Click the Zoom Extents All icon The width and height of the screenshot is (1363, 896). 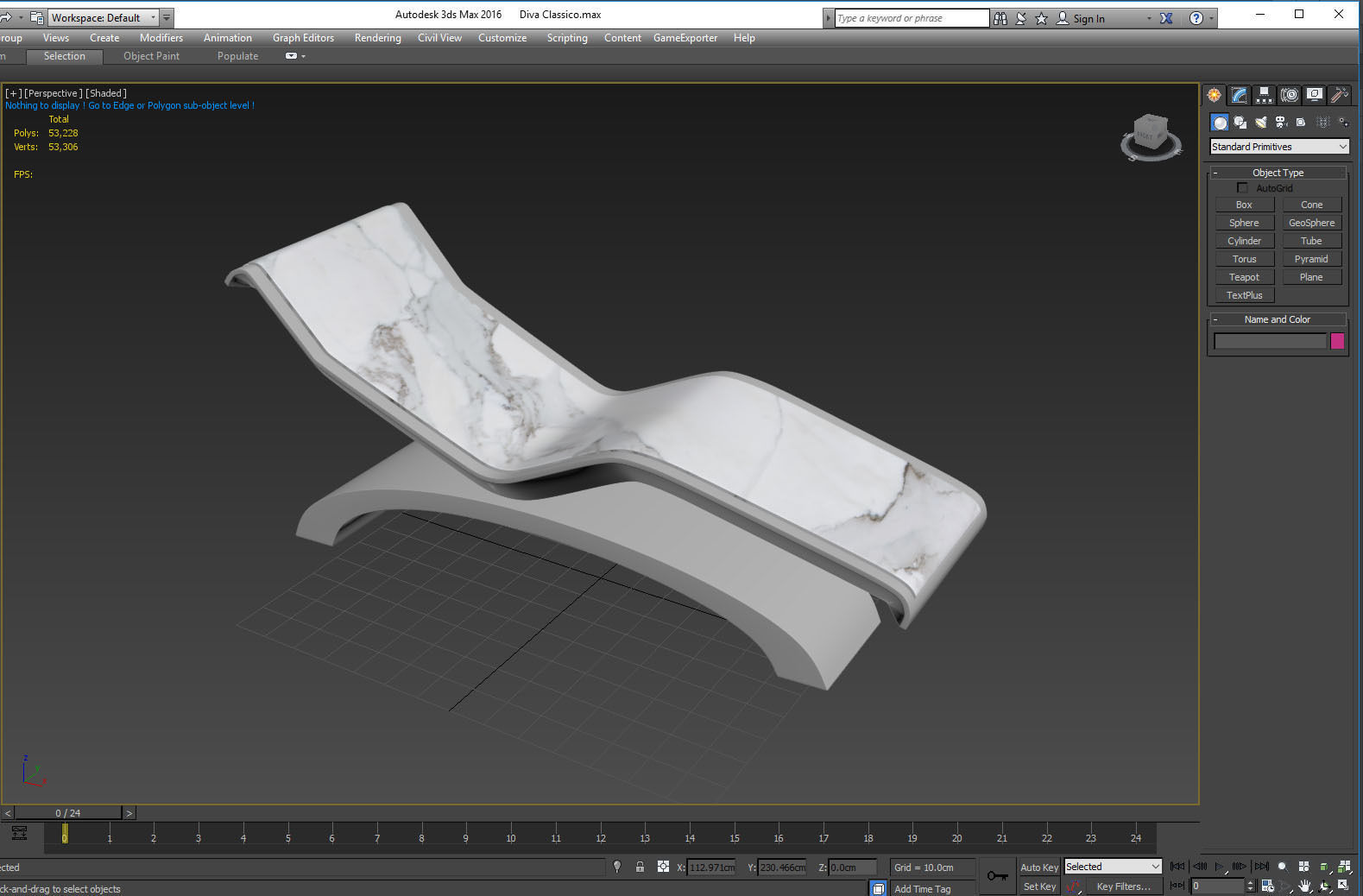1345,867
